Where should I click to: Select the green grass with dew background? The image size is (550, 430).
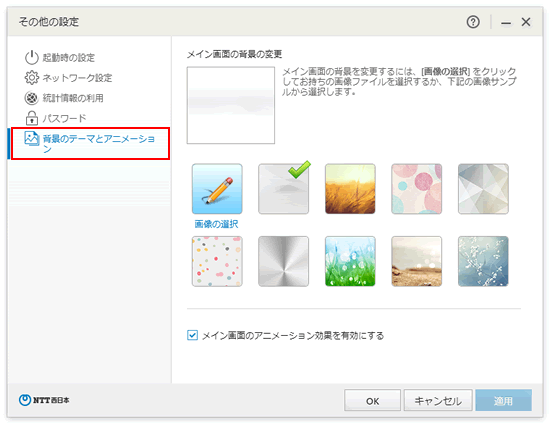(350, 261)
